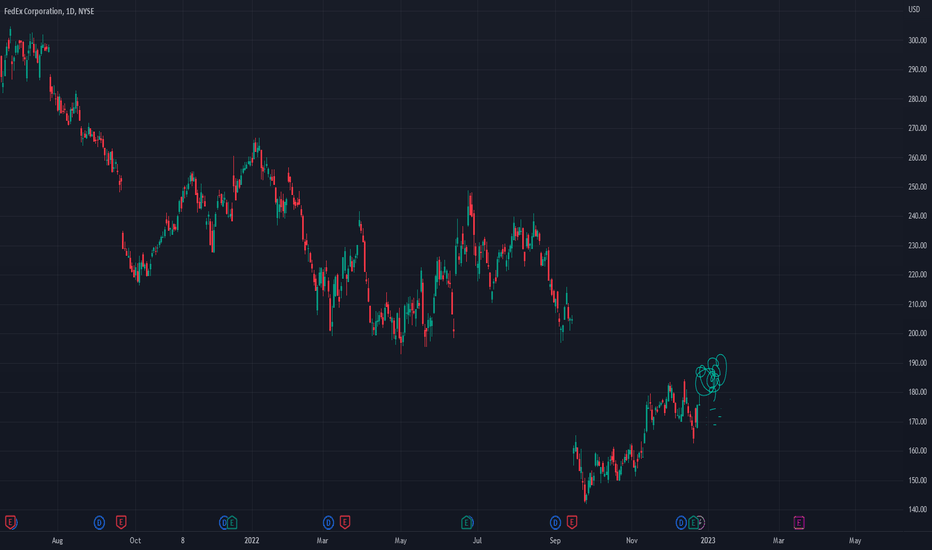Click the blue dividend marker just before 2022

(223, 523)
